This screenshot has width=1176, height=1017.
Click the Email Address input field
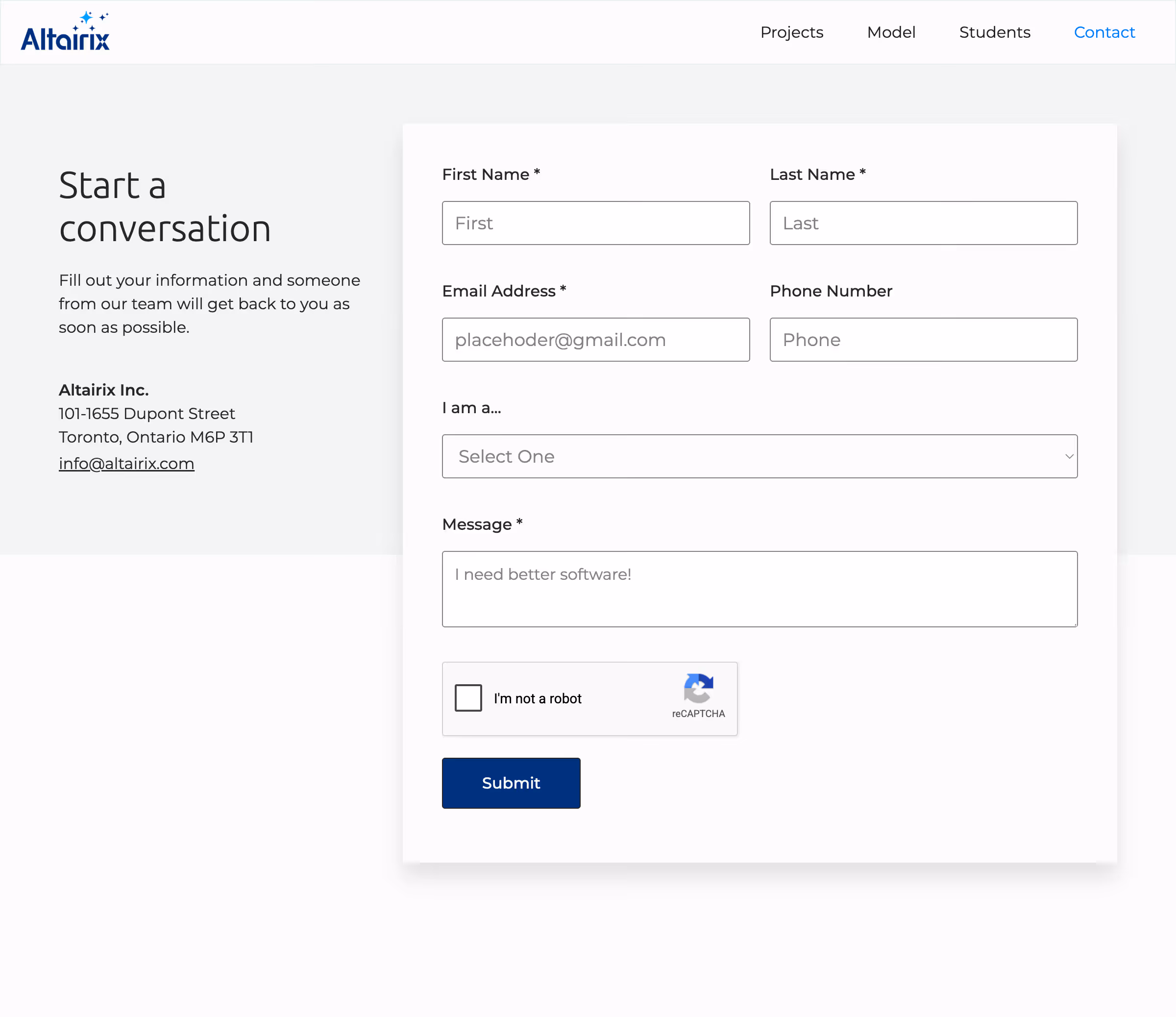(595, 340)
